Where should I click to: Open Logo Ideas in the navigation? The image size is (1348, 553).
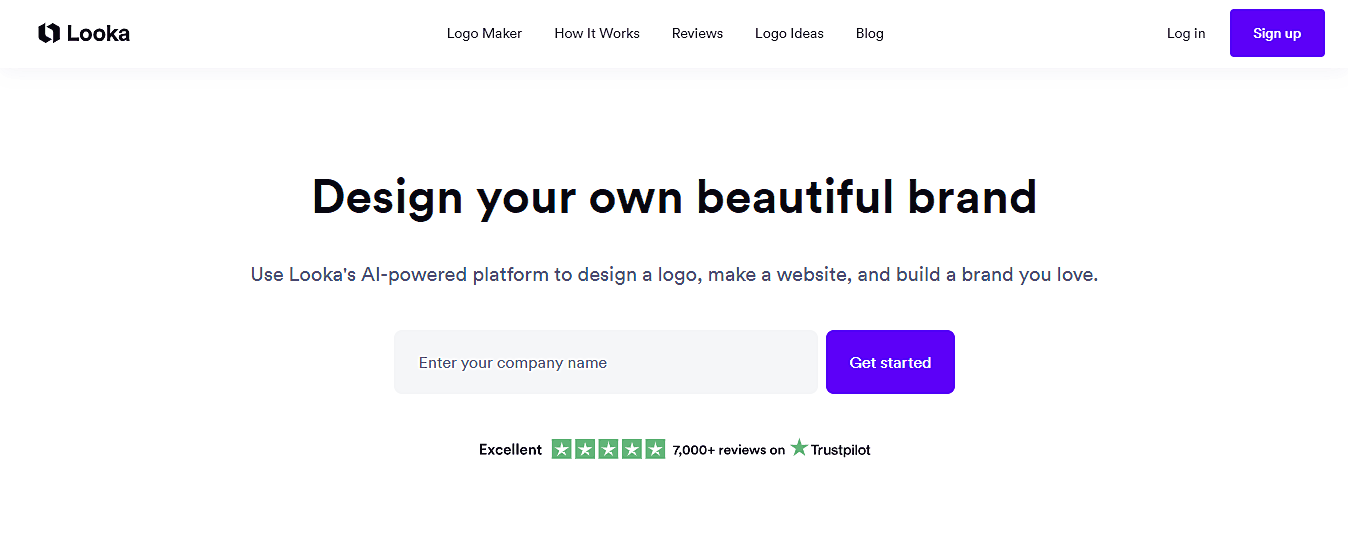(789, 33)
